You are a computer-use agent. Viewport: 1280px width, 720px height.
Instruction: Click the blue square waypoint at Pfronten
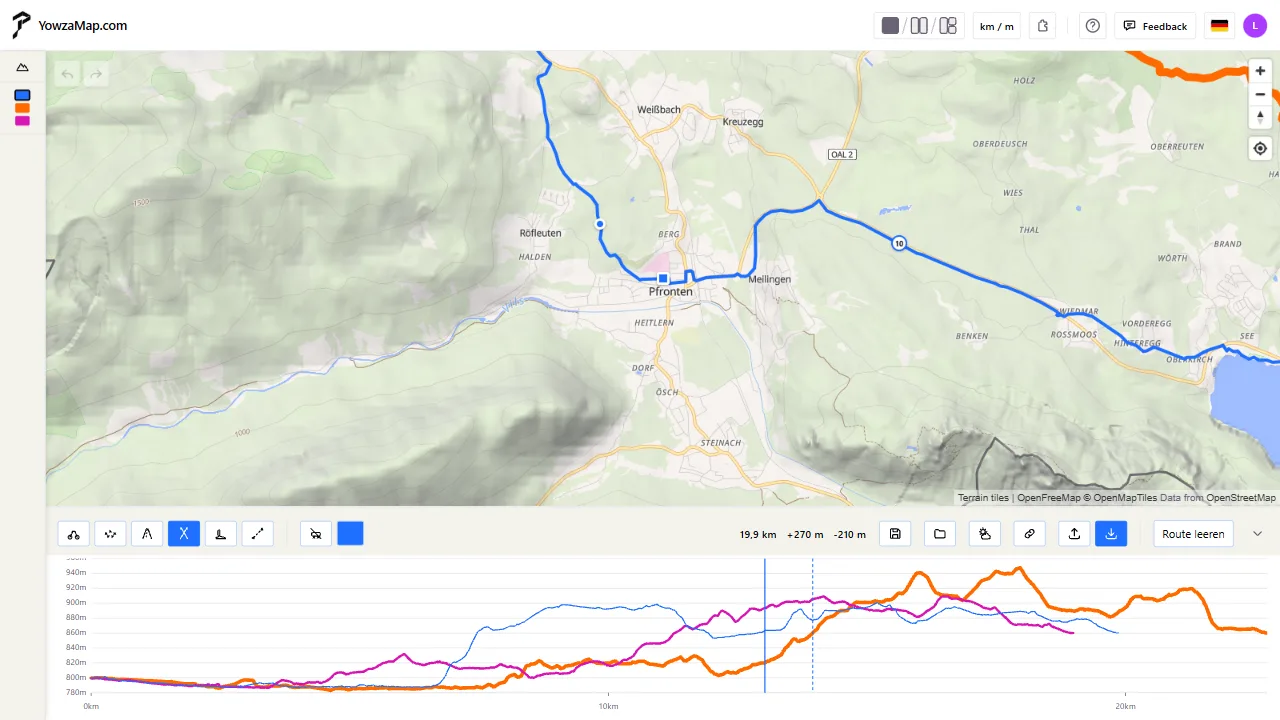pyautogui.click(x=663, y=278)
